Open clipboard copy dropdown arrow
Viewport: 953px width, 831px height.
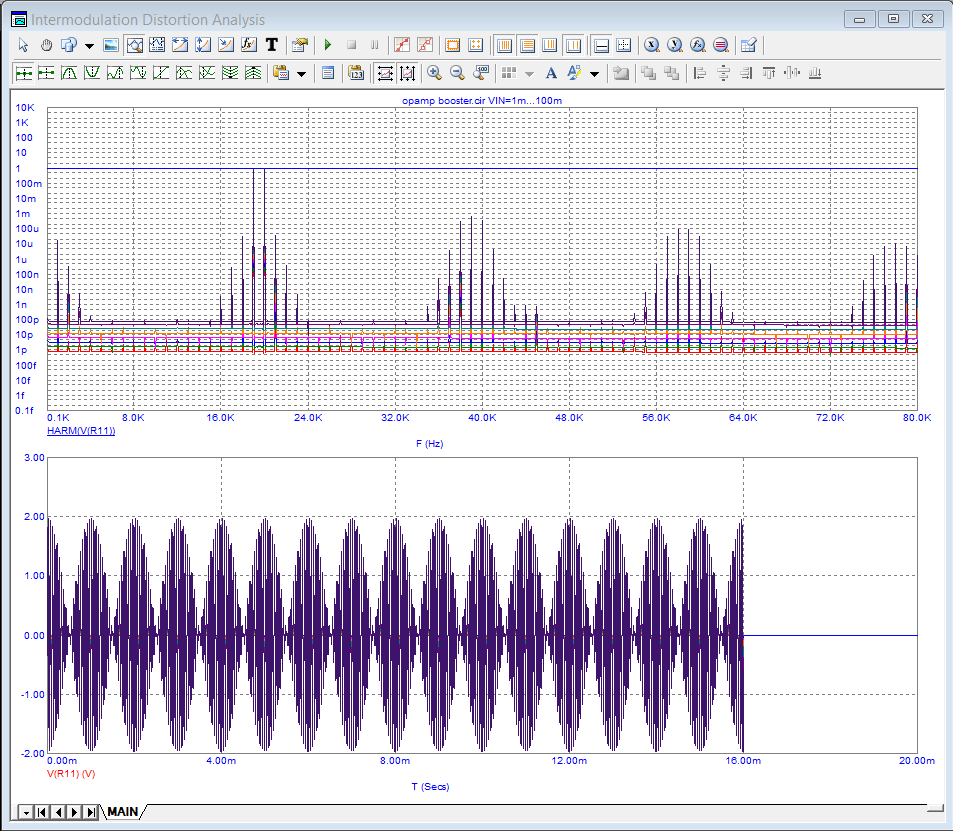tap(301, 74)
